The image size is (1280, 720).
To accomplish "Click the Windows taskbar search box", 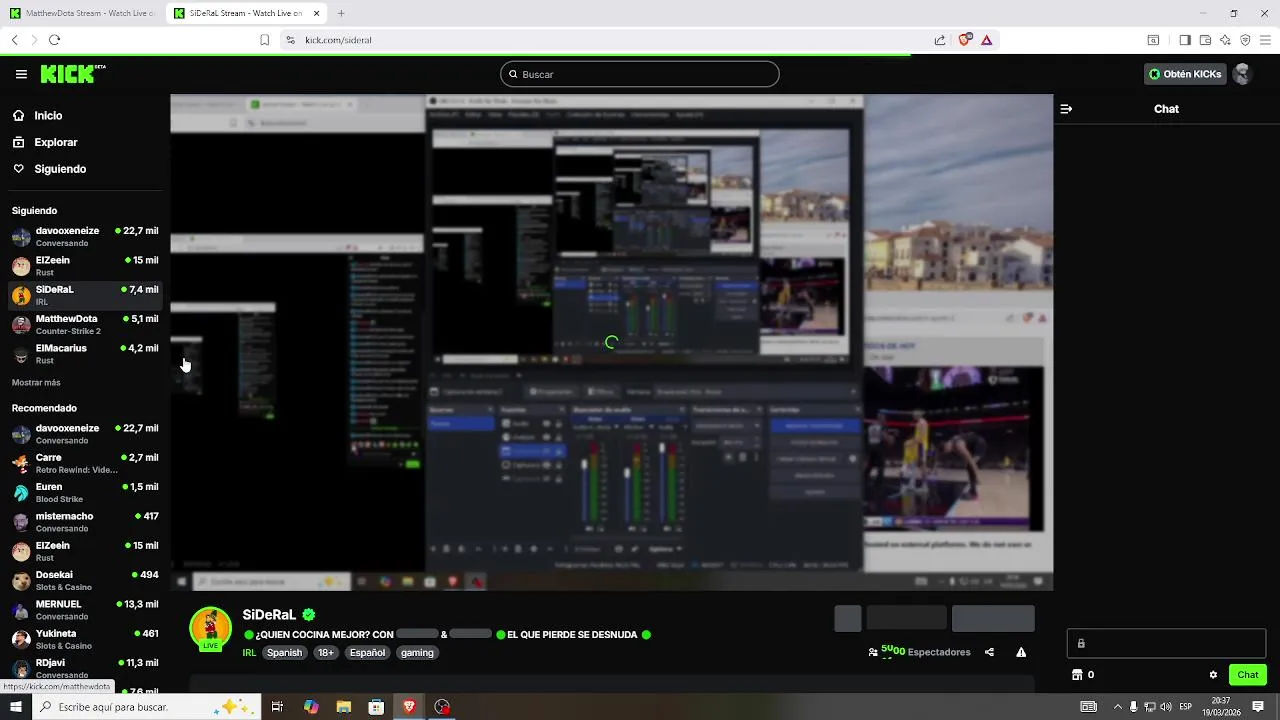I will point(147,707).
